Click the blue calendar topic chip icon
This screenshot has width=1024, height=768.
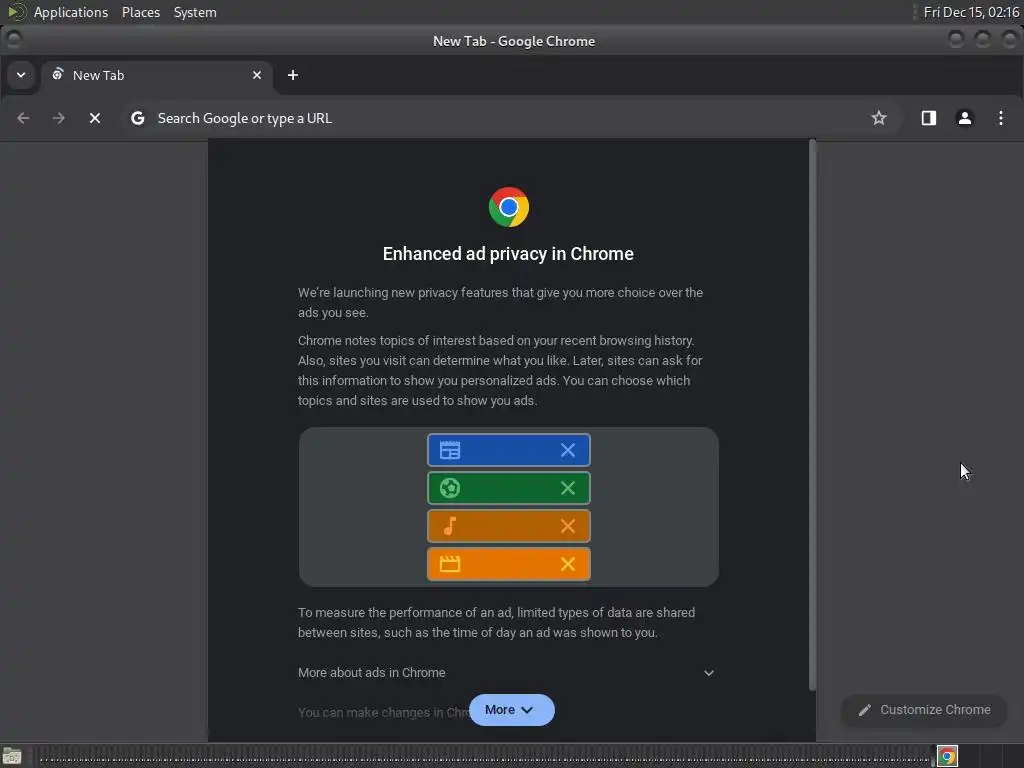pos(450,450)
